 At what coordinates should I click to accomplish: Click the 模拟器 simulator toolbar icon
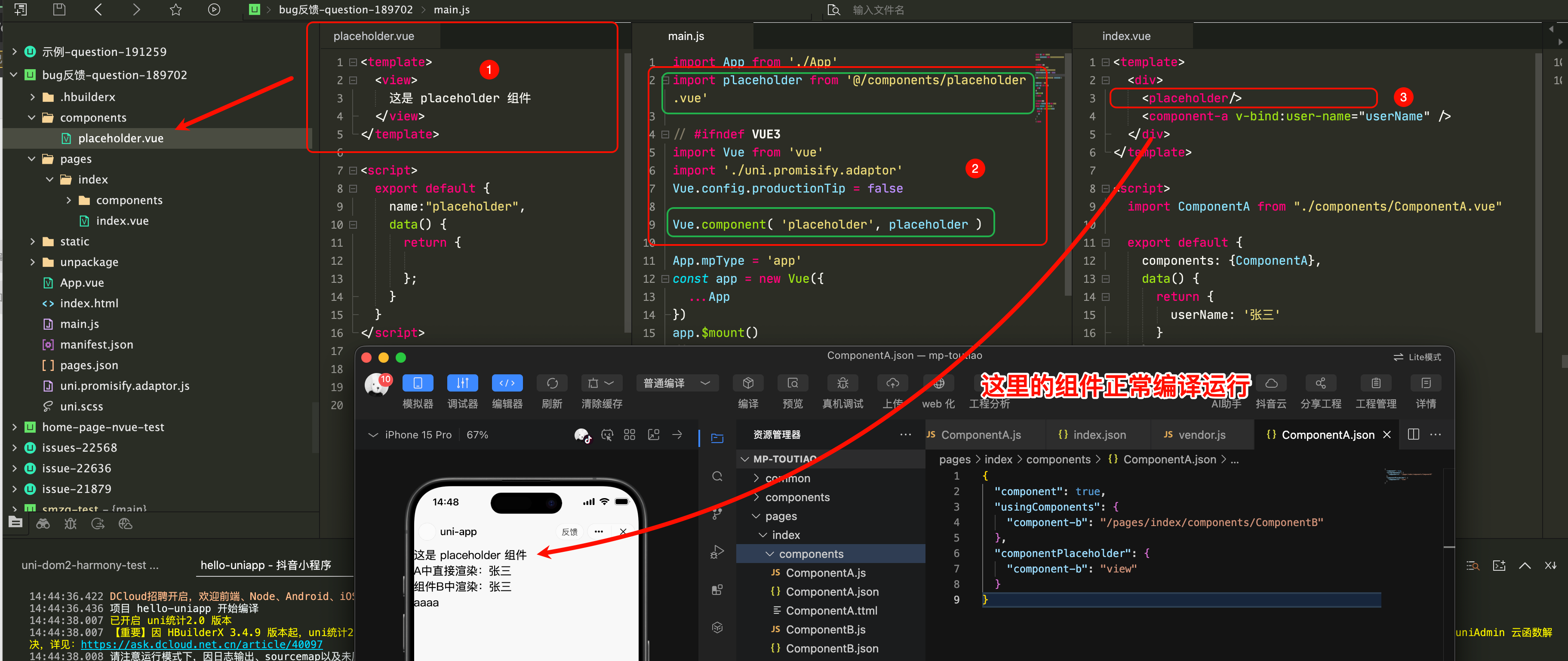point(418,383)
